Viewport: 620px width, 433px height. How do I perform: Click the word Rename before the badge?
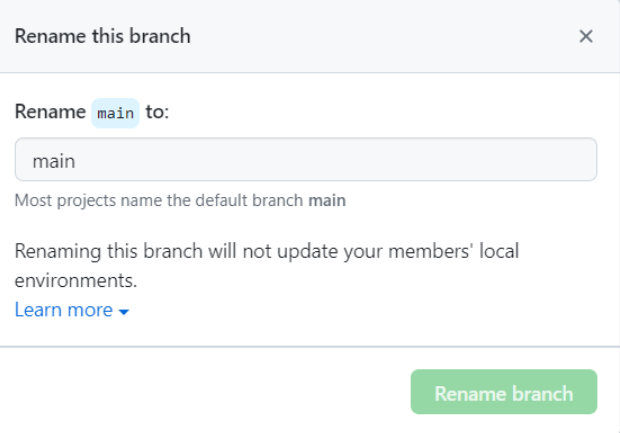pyautogui.click(x=50, y=112)
